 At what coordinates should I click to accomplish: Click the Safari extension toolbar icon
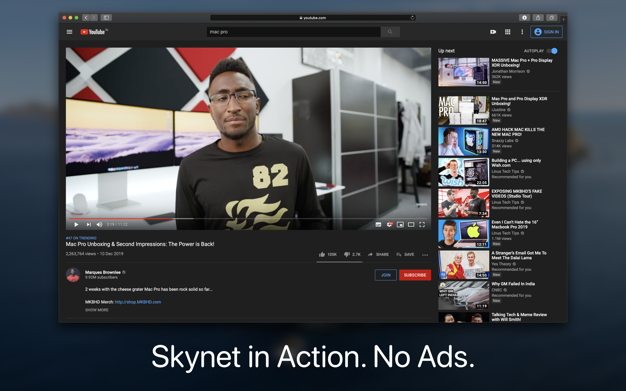tap(524, 18)
